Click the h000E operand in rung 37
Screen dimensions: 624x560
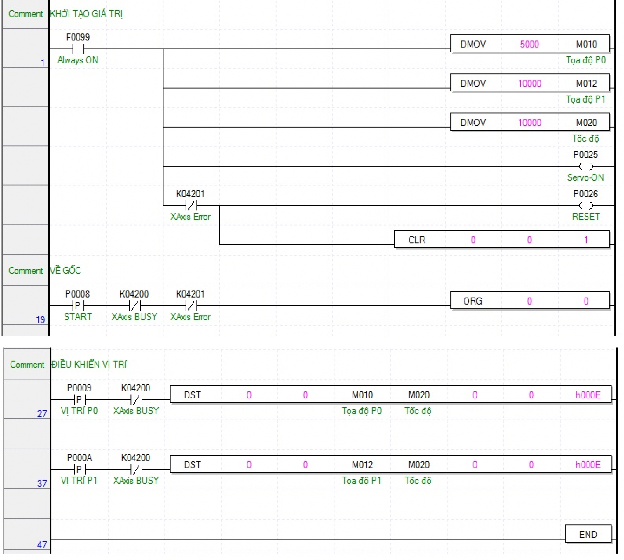click(x=585, y=465)
